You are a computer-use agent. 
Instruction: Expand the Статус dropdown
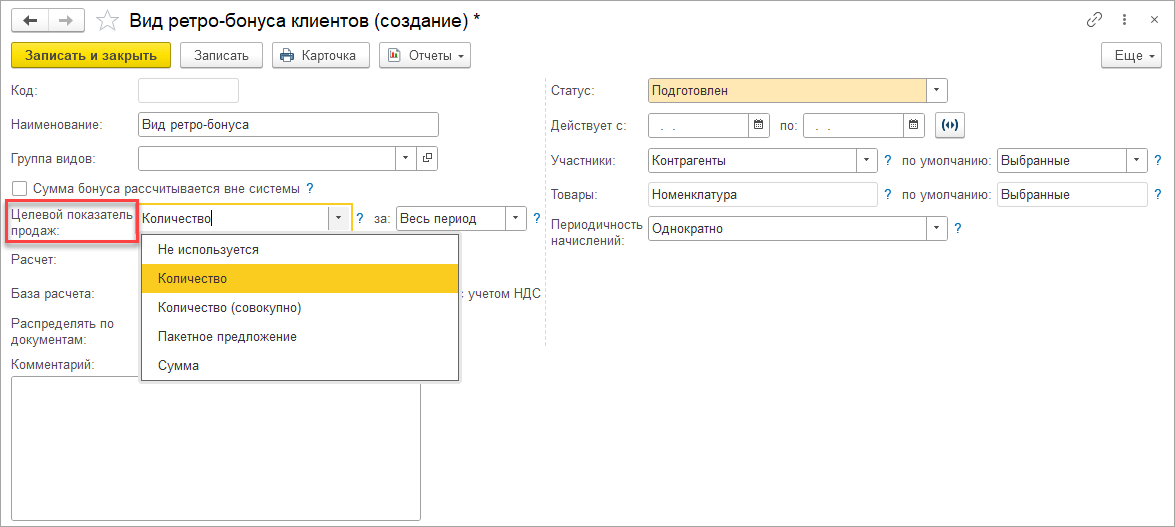[x=936, y=91]
